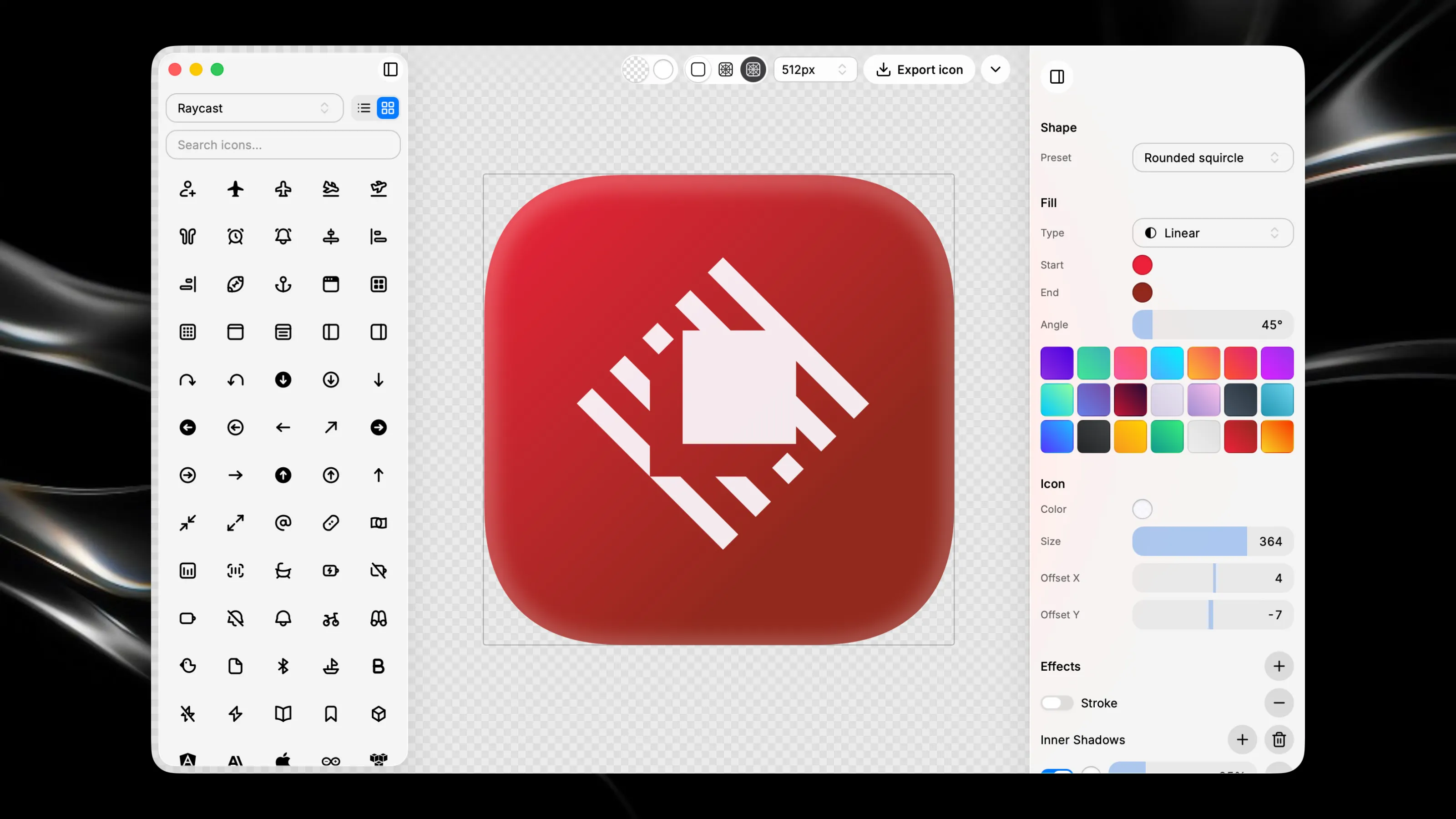Select the middle grid overlay option

[x=726, y=70]
